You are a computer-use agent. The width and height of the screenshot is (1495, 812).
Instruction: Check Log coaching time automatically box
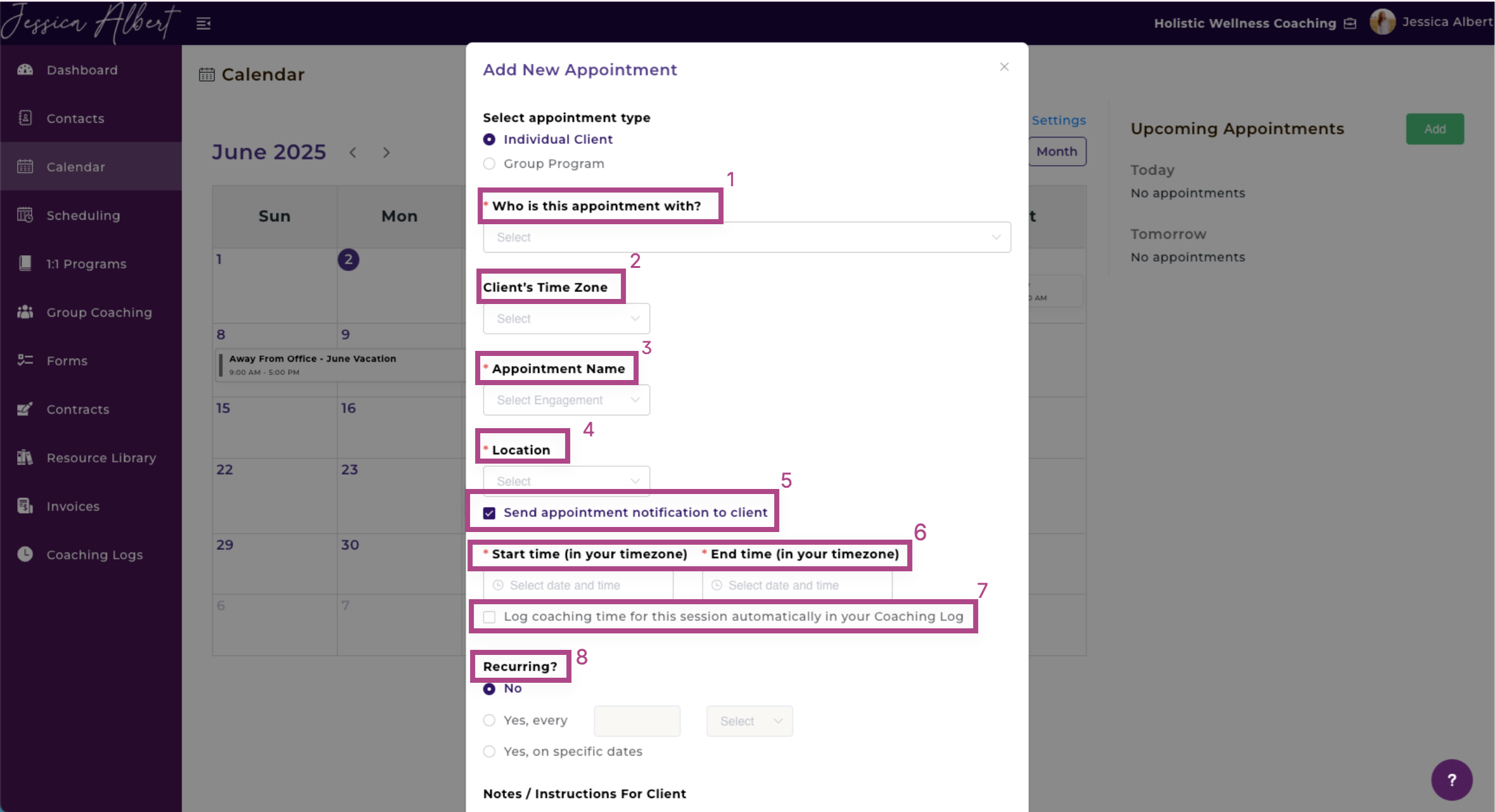tap(489, 617)
